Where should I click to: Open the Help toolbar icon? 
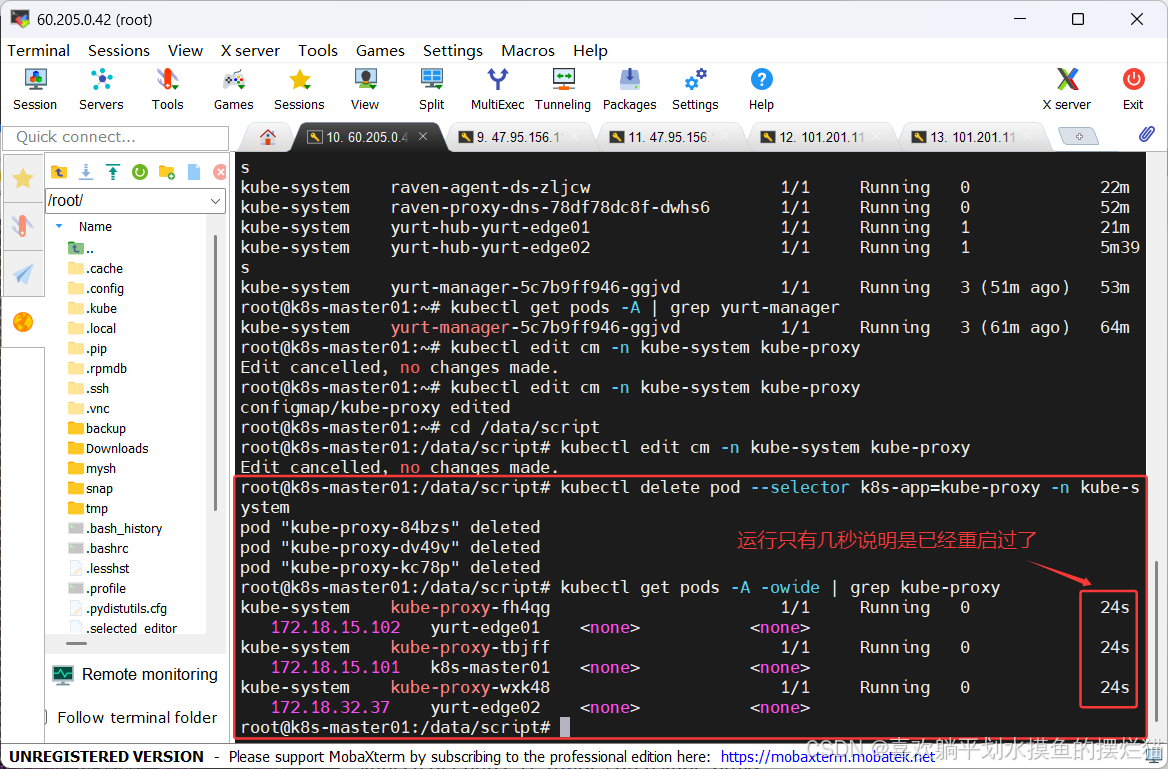pyautogui.click(x=761, y=89)
